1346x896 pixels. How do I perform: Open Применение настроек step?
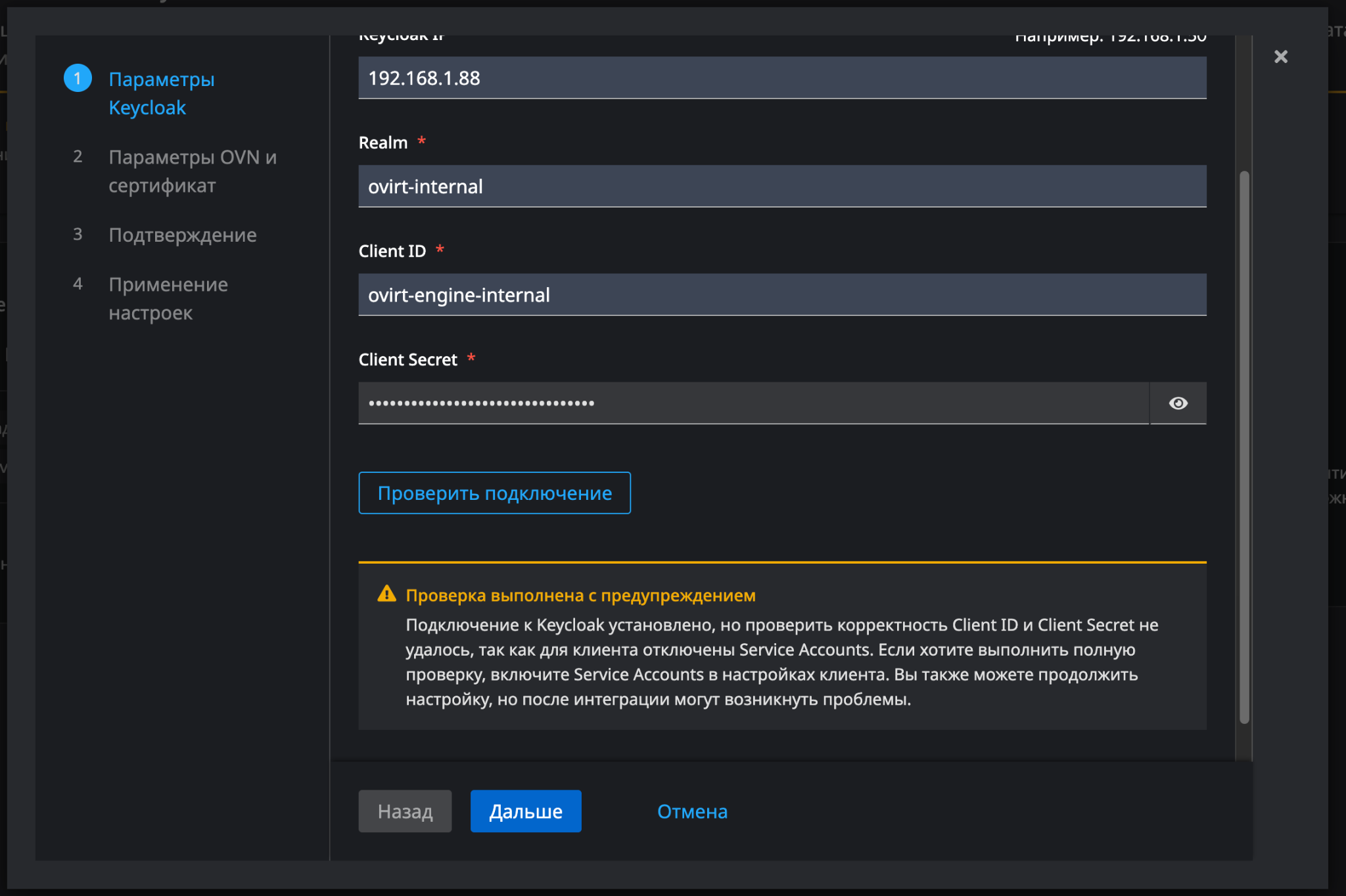pyautogui.click(x=168, y=299)
